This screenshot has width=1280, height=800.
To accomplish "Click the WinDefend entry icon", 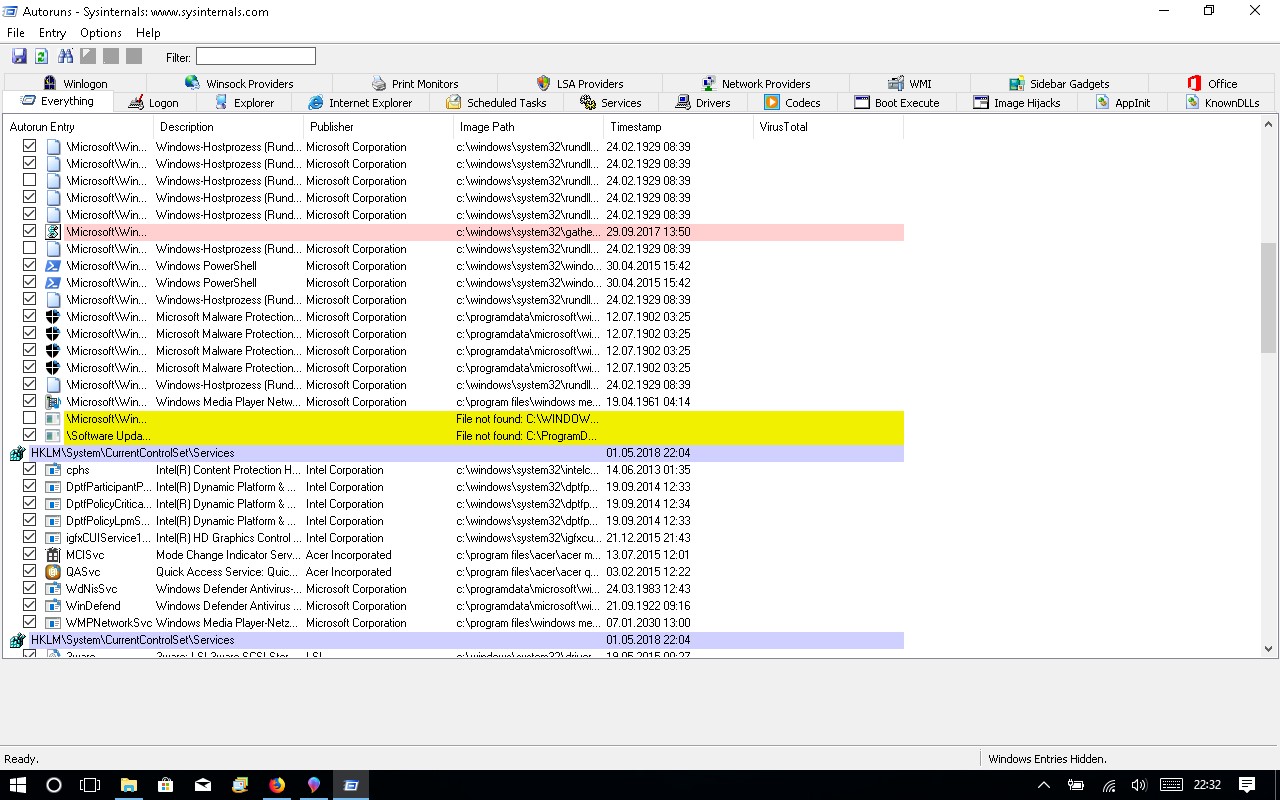I will point(54,606).
